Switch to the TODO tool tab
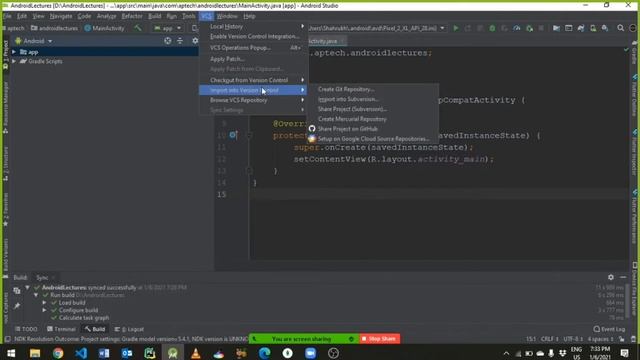Screen dimensions: 640x360 [26, 329]
